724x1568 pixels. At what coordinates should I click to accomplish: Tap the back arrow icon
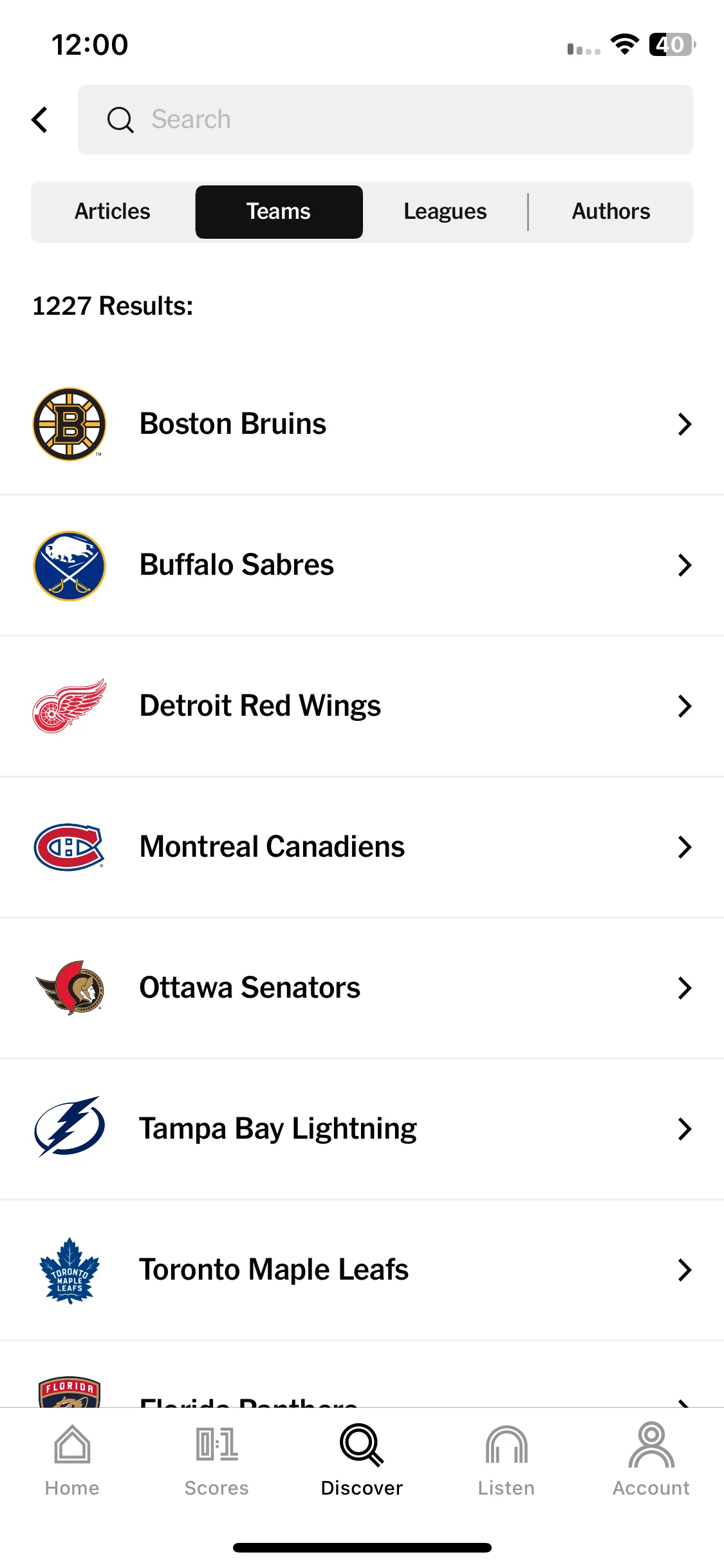[40, 120]
